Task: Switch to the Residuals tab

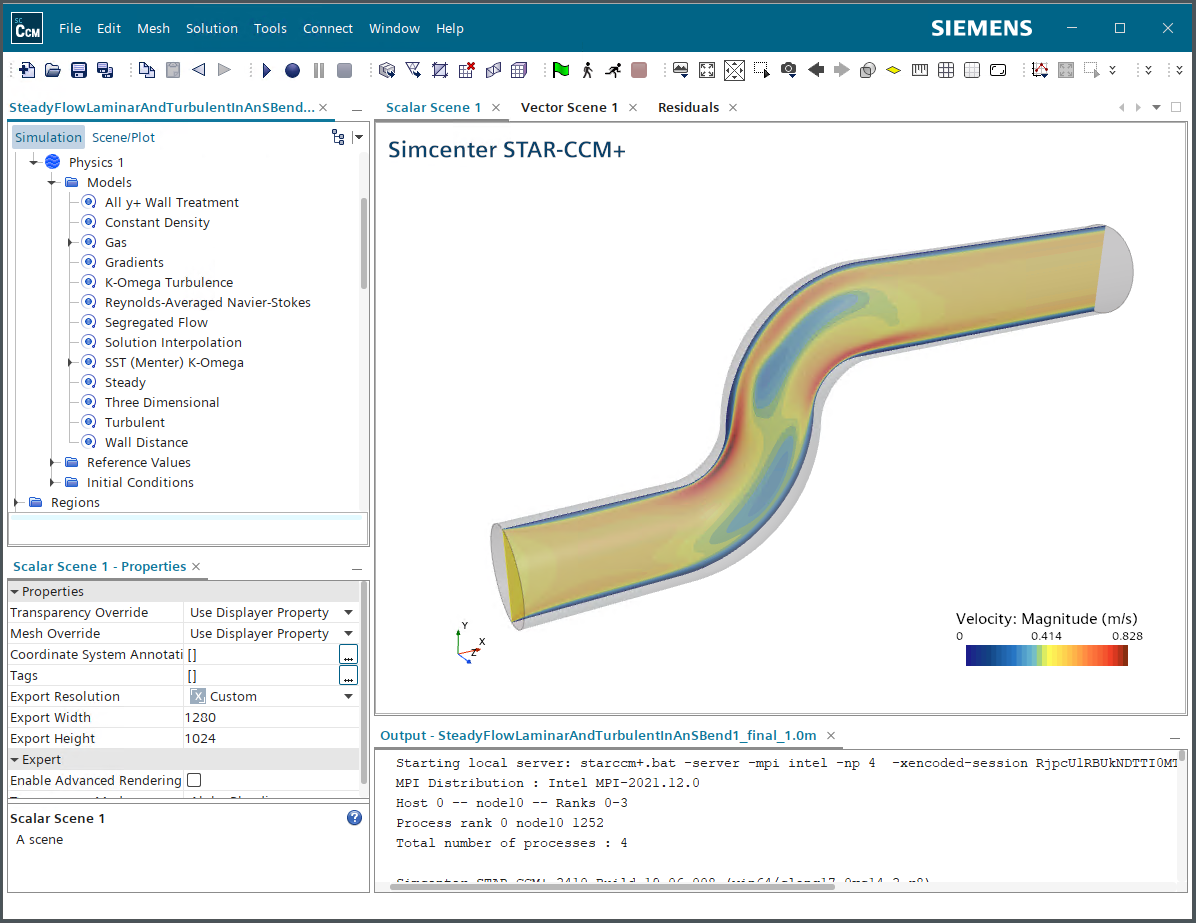Action: pyautogui.click(x=688, y=108)
